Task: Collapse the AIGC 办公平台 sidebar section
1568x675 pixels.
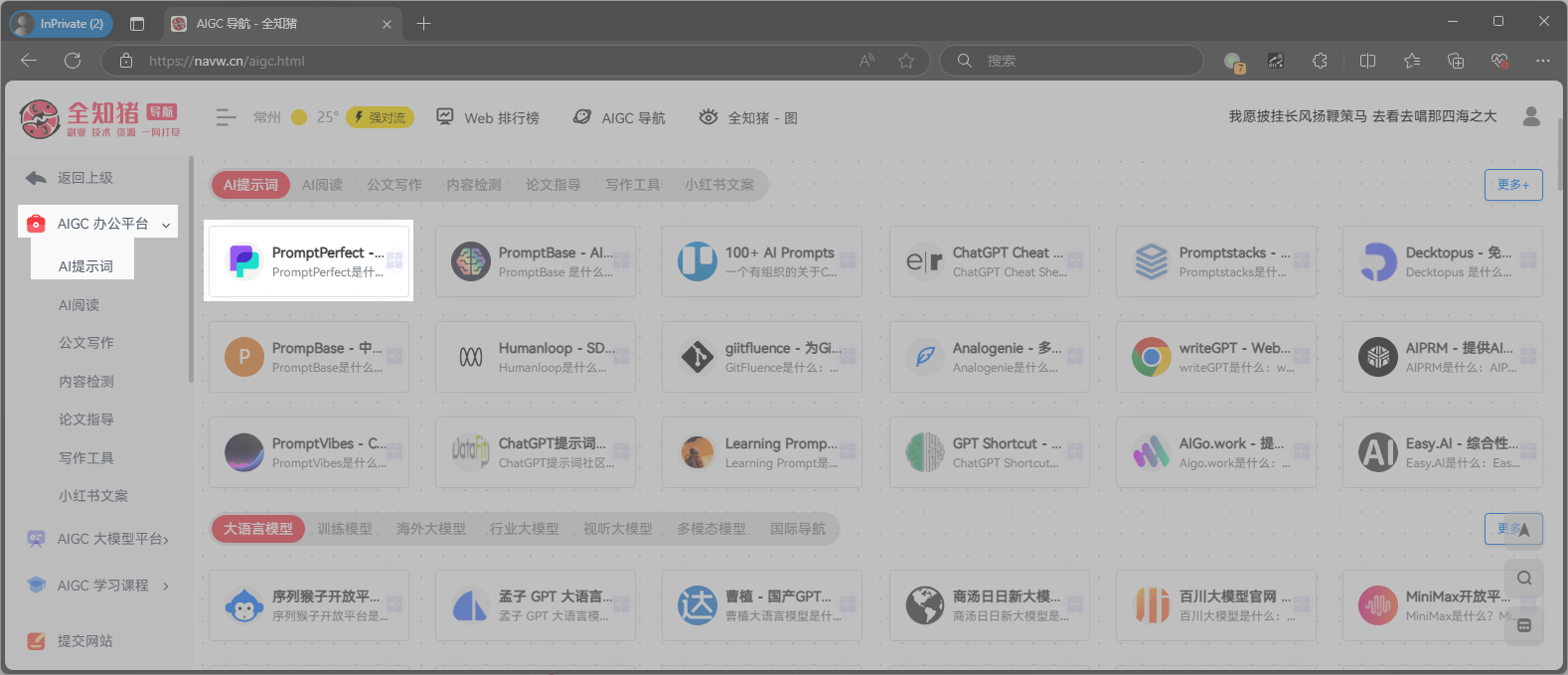Action: pos(98,224)
